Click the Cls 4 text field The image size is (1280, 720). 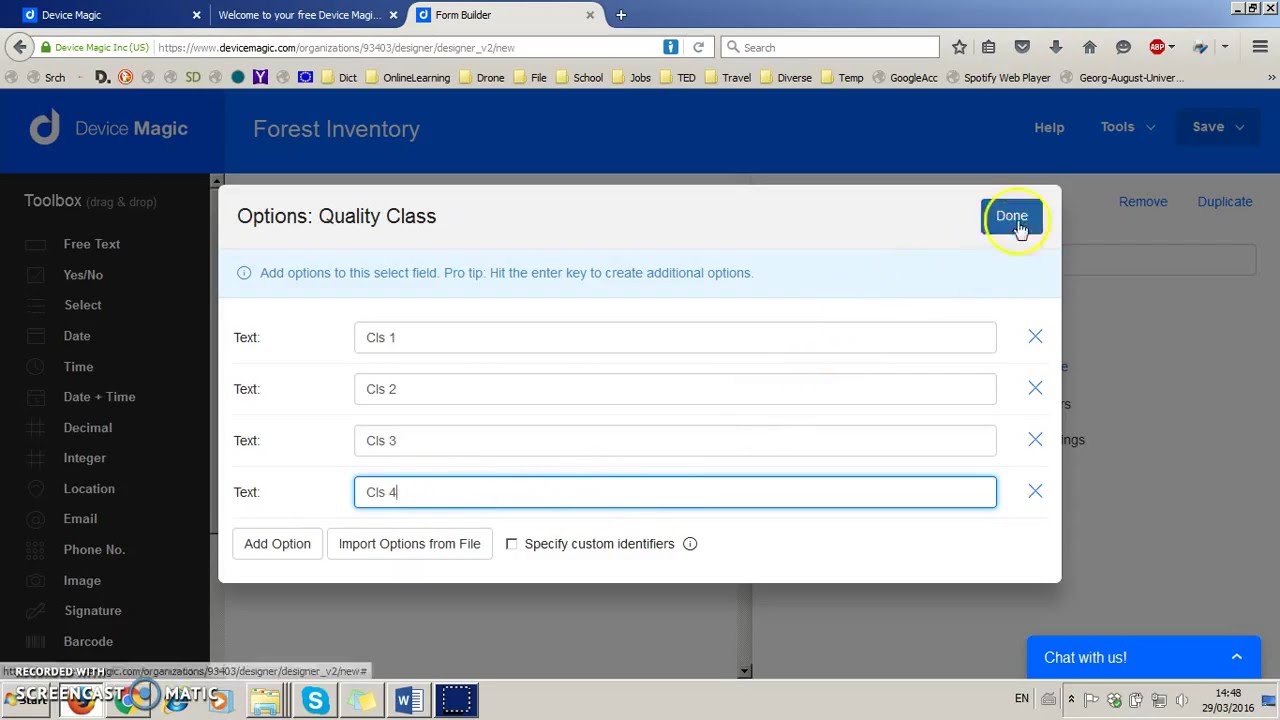click(x=675, y=492)
